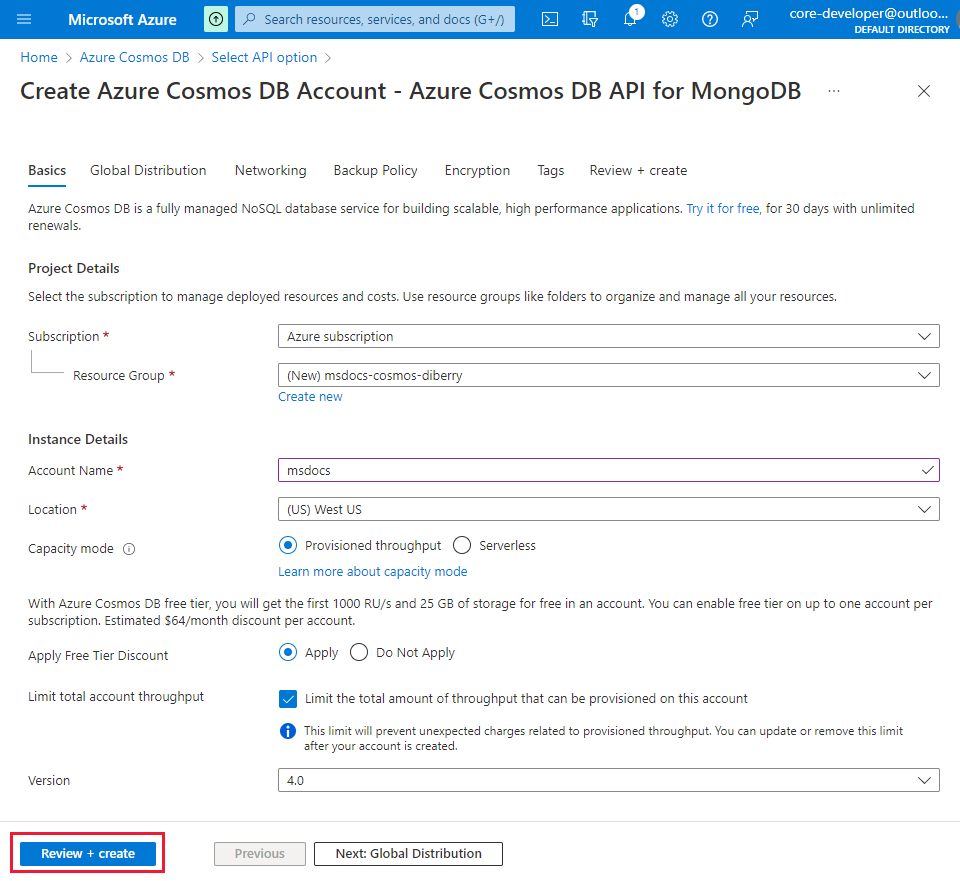Image resolution: width=960 pixels, height=881 pixels.
Task: Click the Review + create button
Action: [88, 854]
